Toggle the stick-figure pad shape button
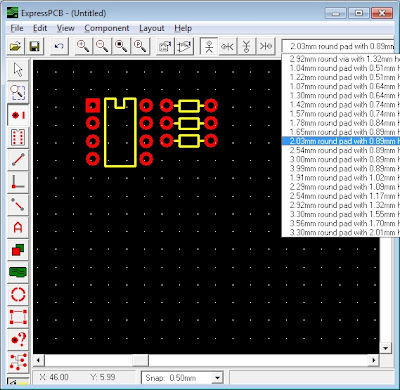Screen dimensions: 400x390 (209, 46)
